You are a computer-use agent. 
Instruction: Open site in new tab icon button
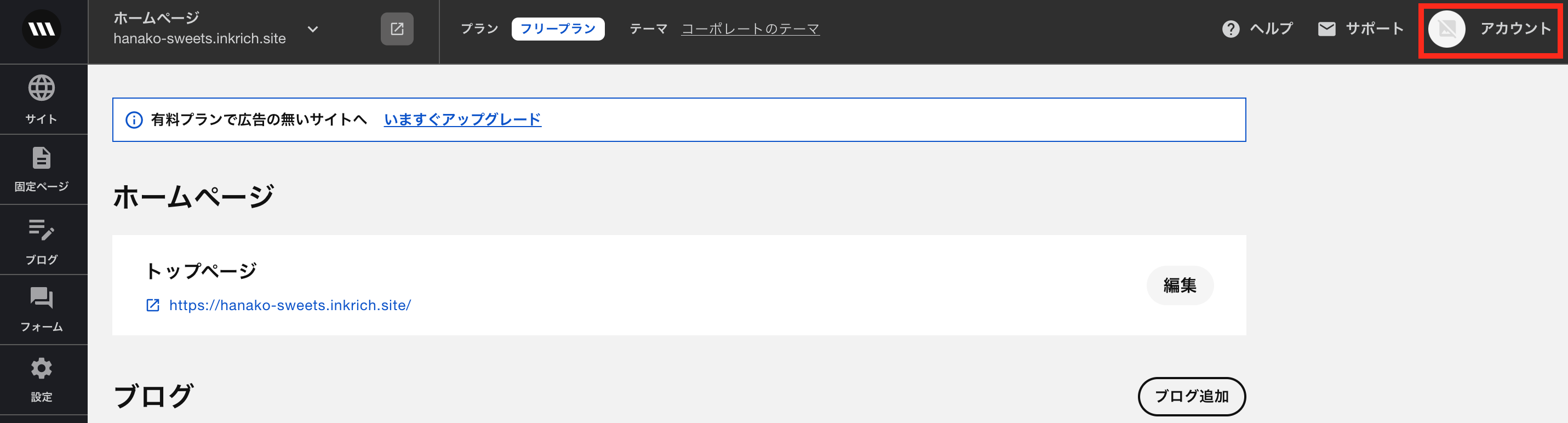point(397,28)
